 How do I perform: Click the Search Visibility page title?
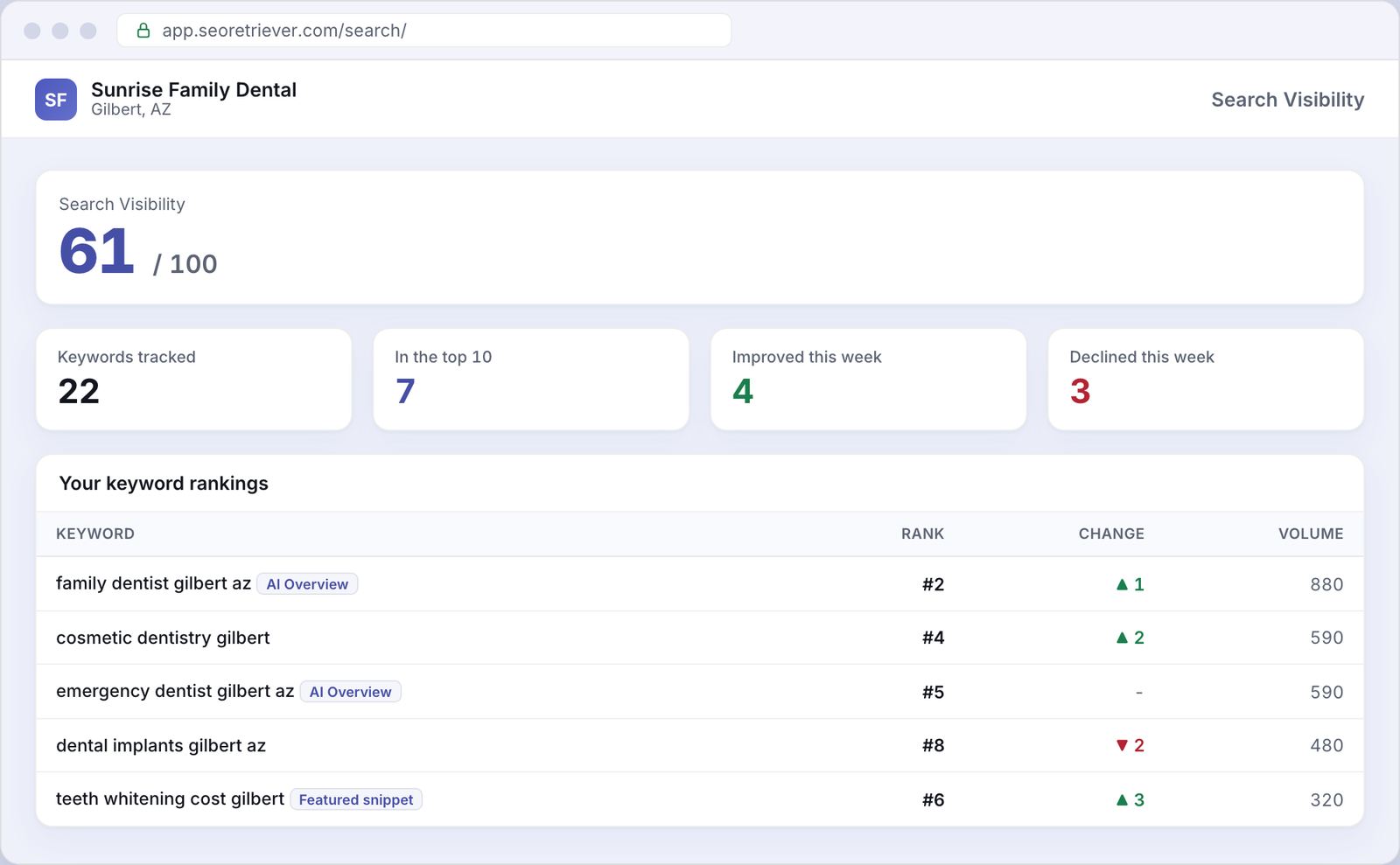point(1287,100)
